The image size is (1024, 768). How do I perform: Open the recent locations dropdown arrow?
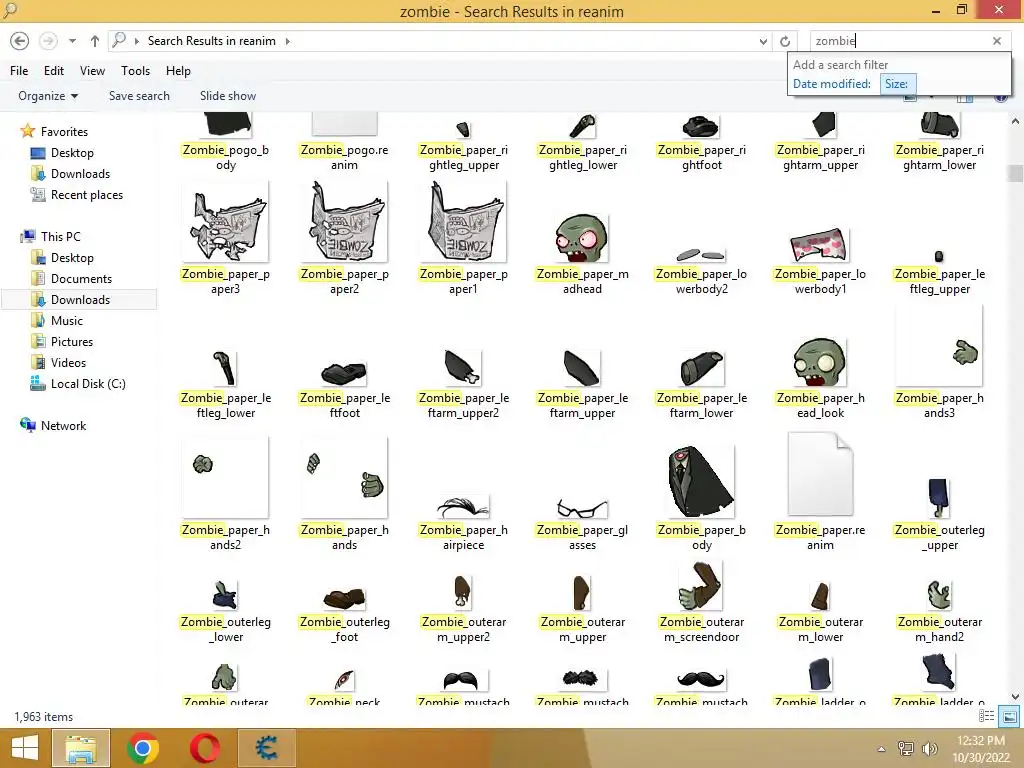pos(72,41)
